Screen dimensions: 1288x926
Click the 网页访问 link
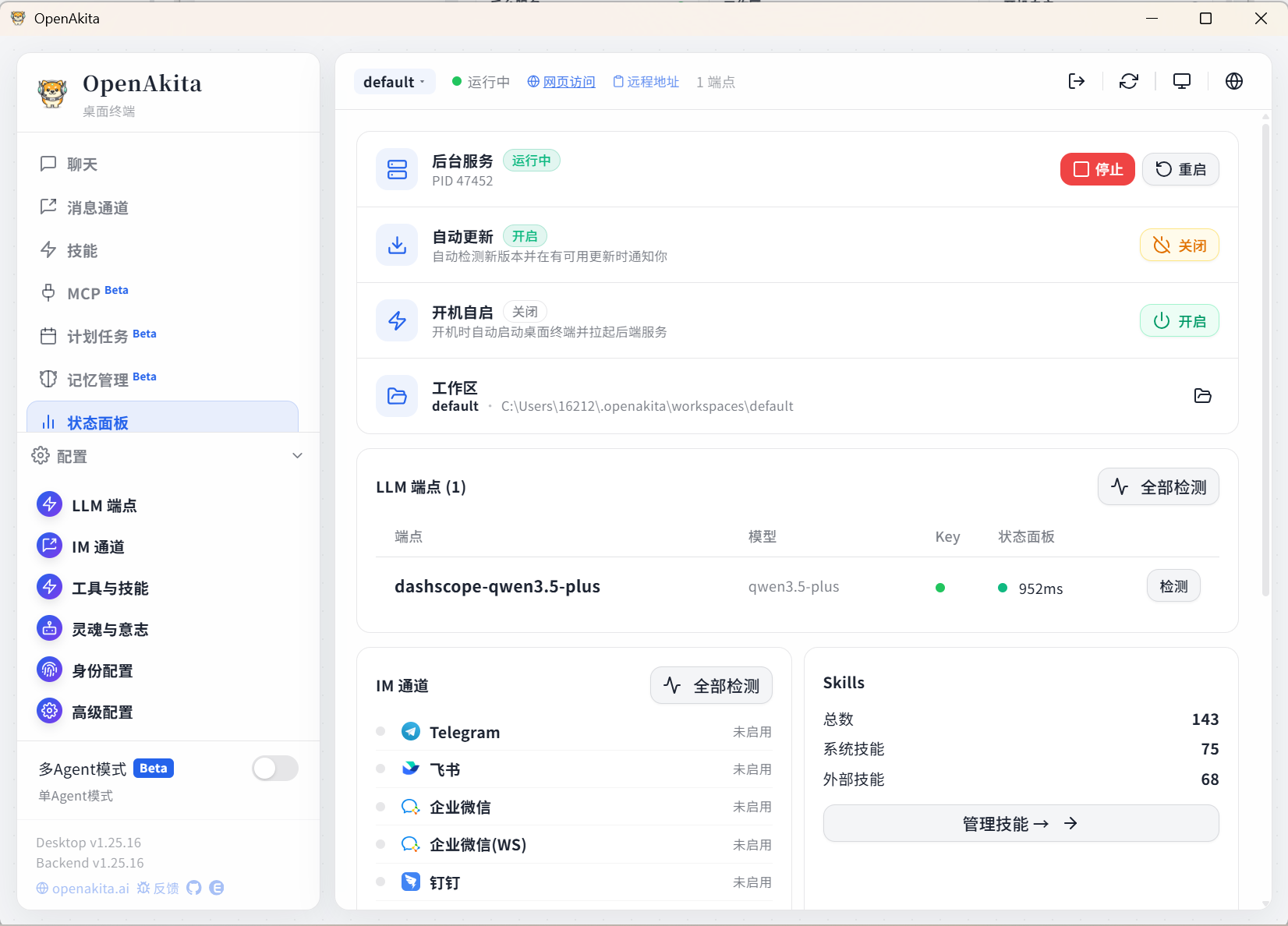click(x=561, y=82)
